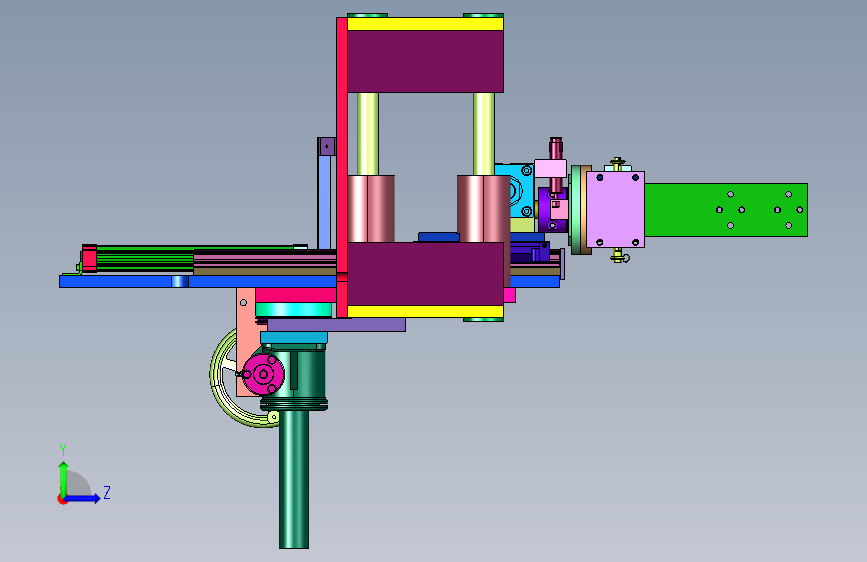This screenshot has width=867, height=562.
Task: Select the magenta round flange with bolt holes
Action: click(x=263, y=374)
